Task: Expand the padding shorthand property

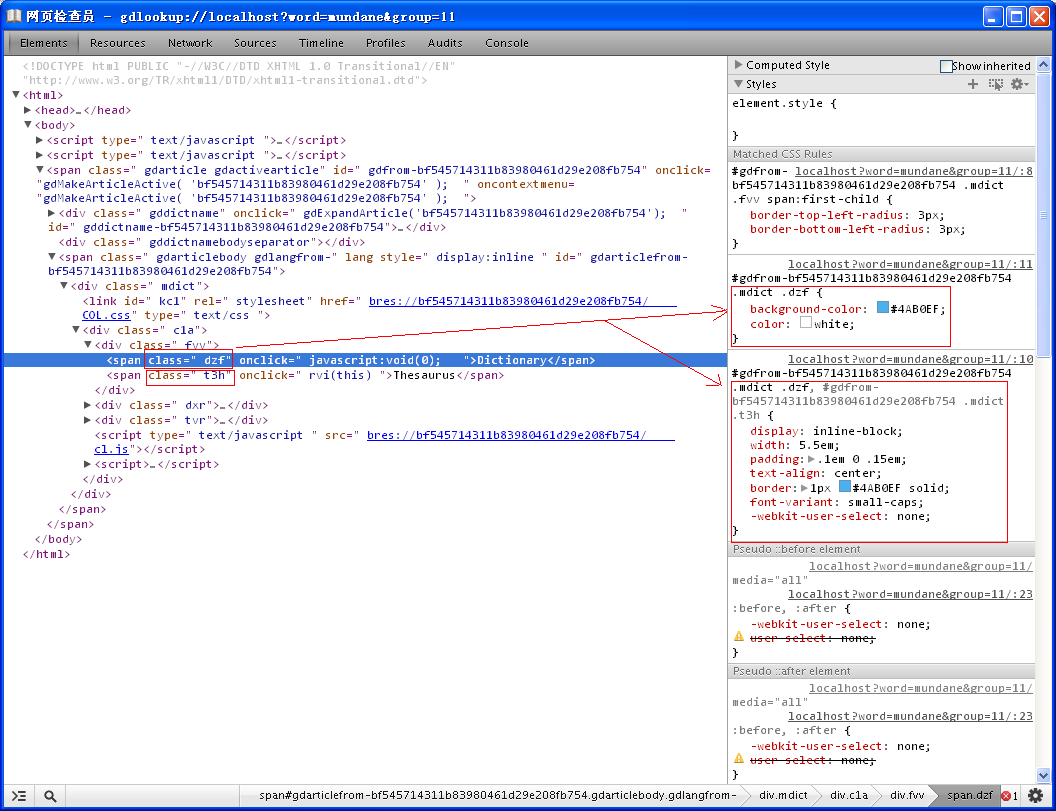Action: coord(811,459)
